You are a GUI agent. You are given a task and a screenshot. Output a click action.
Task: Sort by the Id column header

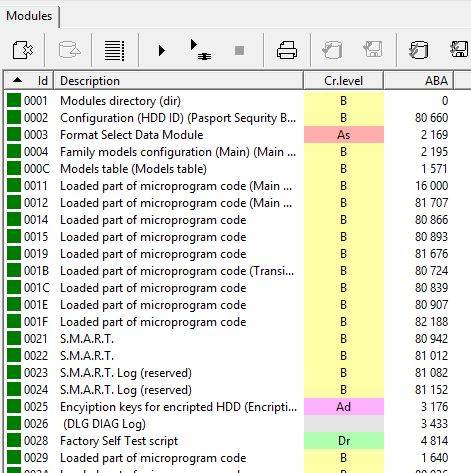[x=29, y=81]
